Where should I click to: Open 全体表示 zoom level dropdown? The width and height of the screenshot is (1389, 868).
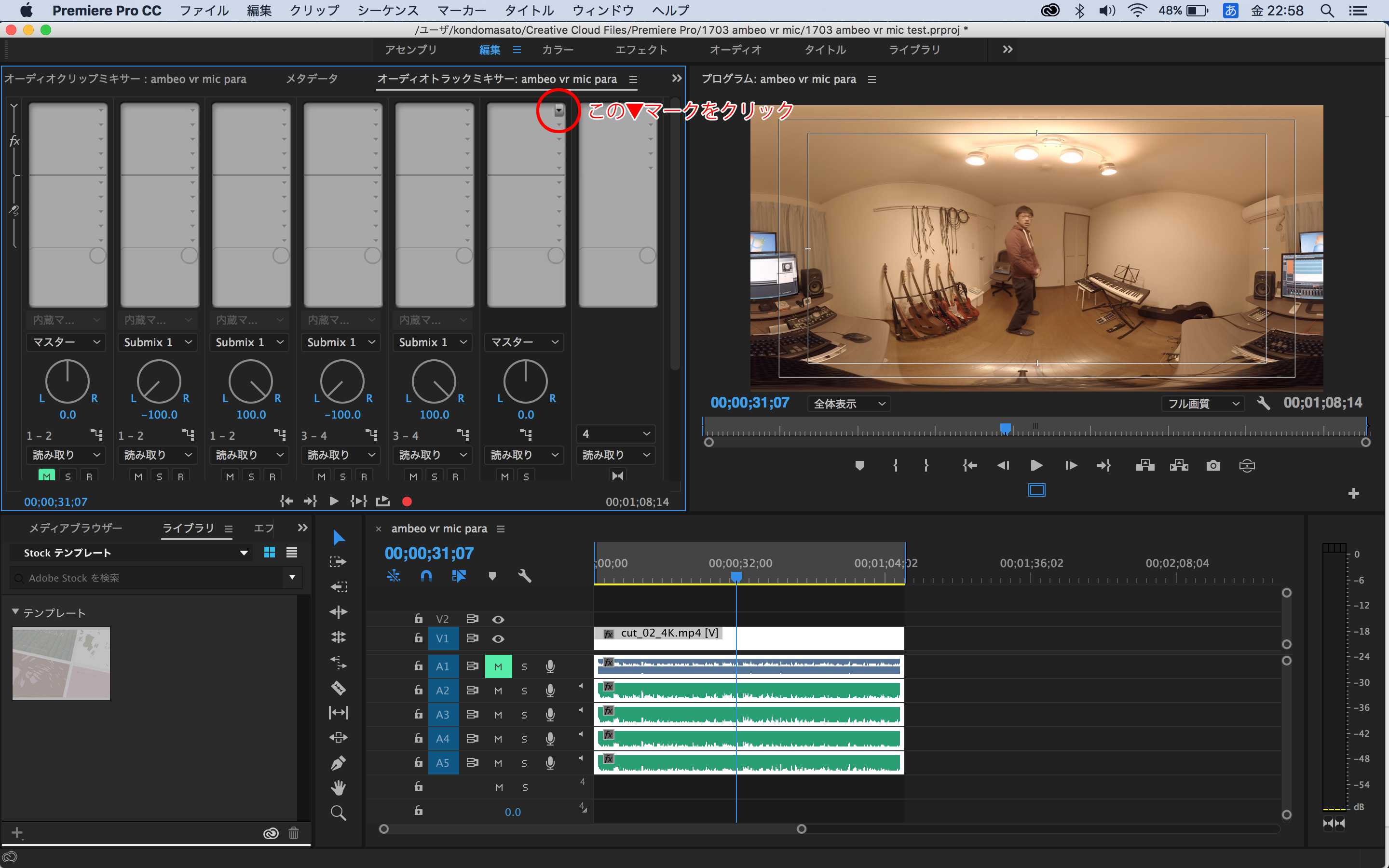849,404
